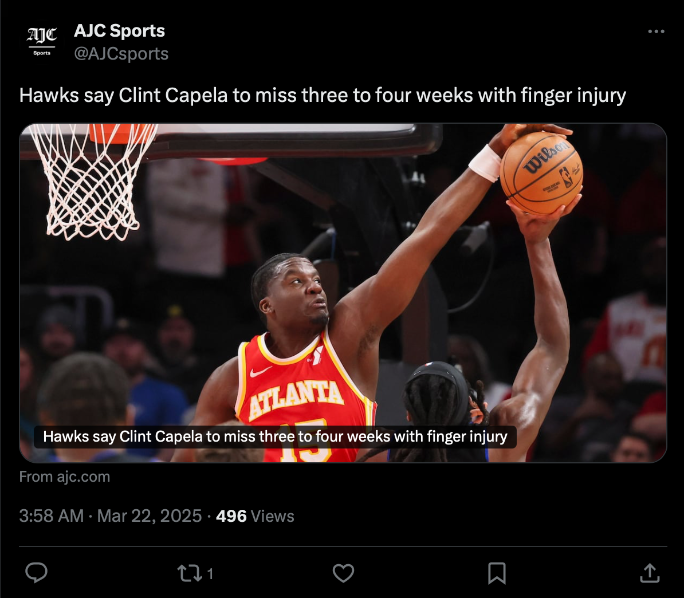View the 496 Views count
Image resolution: width=684 pixels, height=598 pixels.
point(255,516)
